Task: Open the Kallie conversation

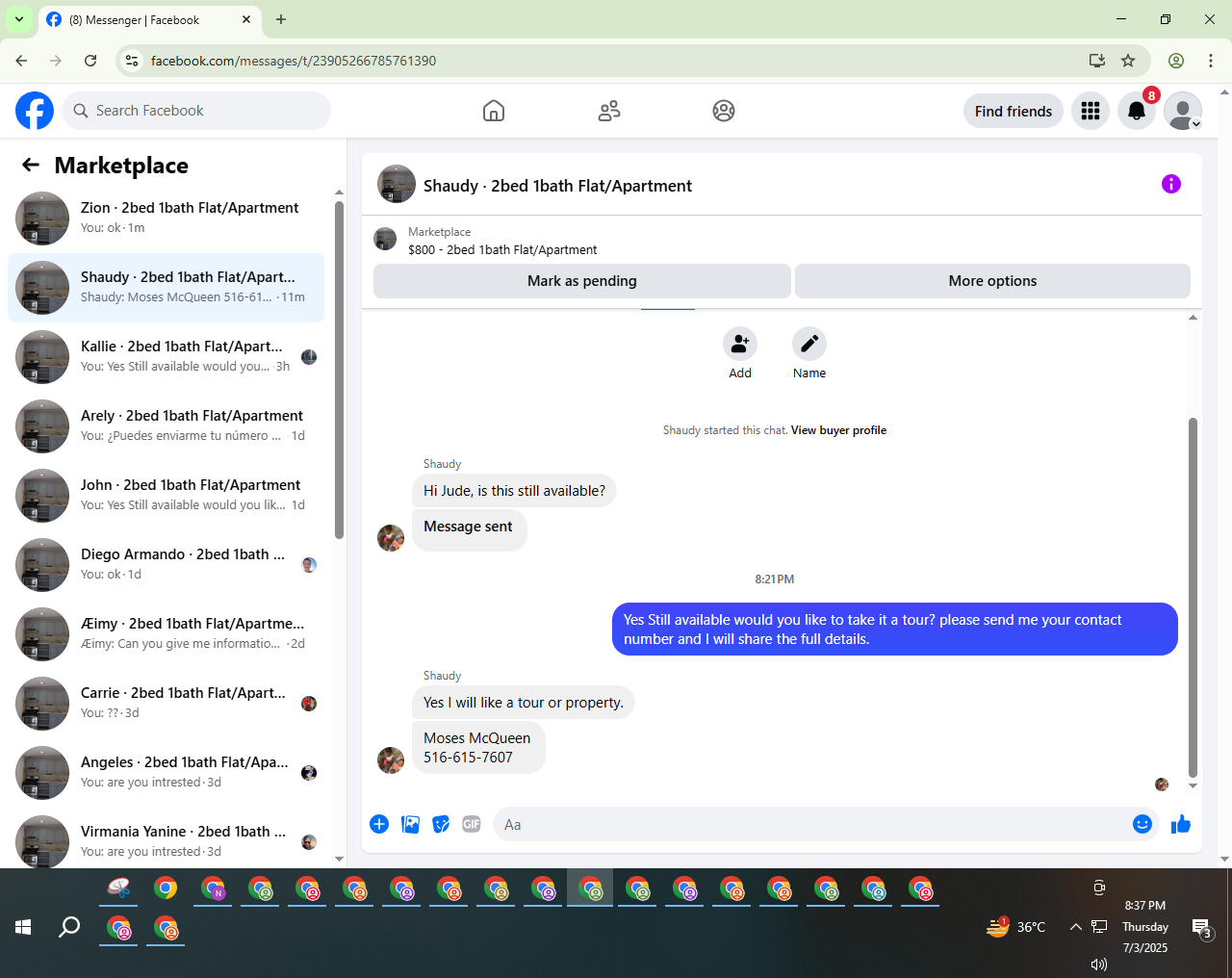Action: tap(167, 357)
